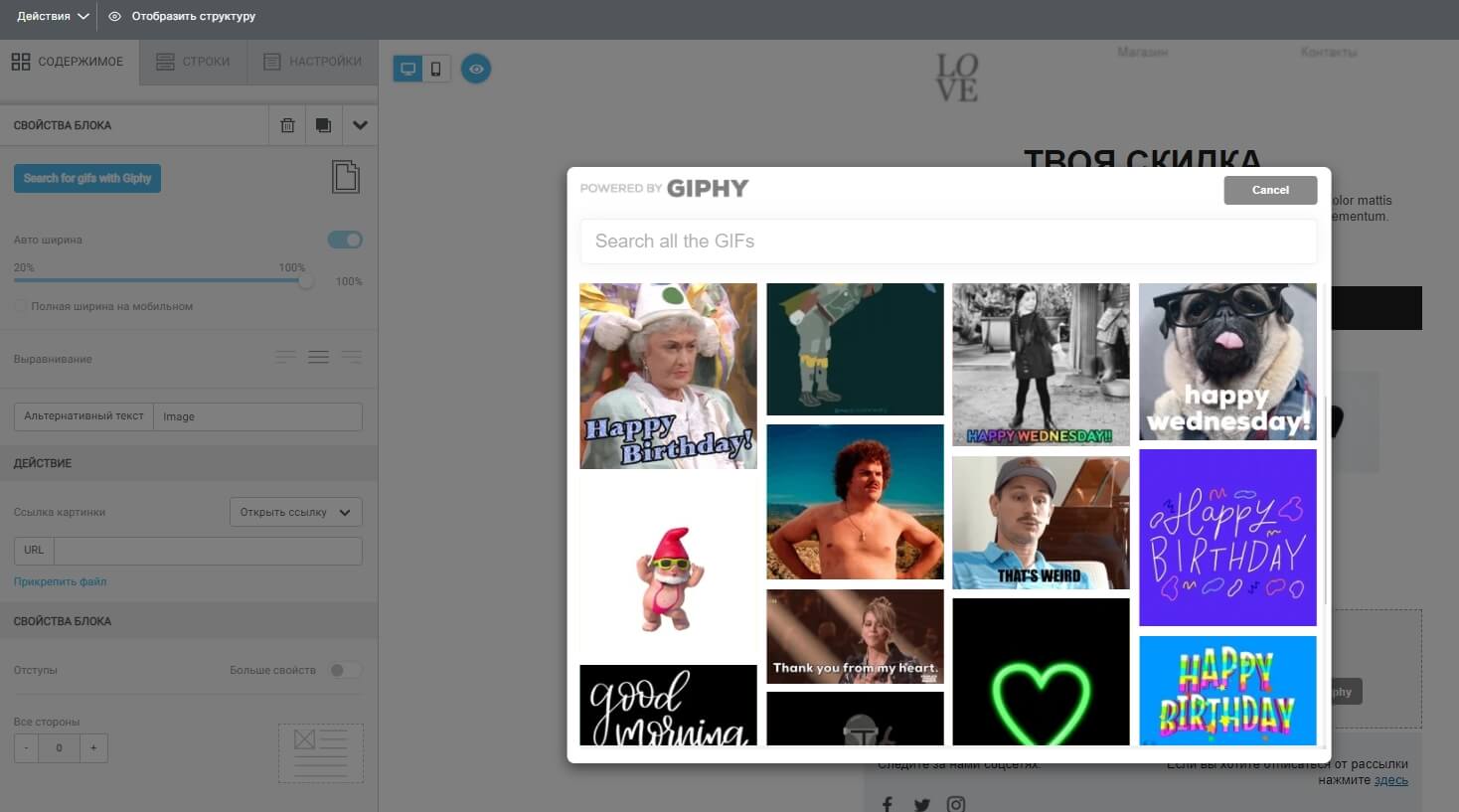Select the Thank you from my heart GIF
Image resolution: width=1459 pixels, height=812 pixels.
point(855,636)
